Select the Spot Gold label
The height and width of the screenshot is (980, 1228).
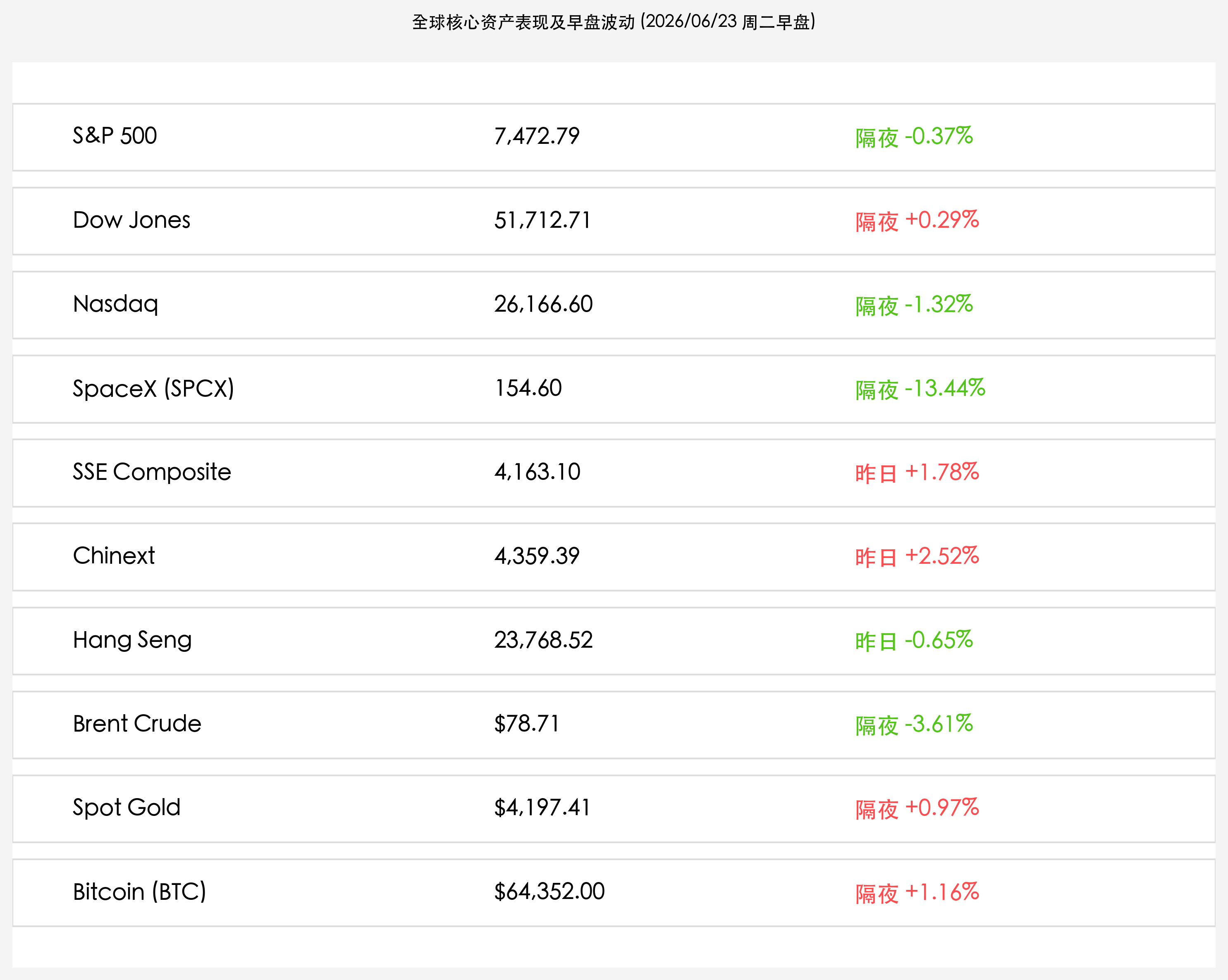127,808
